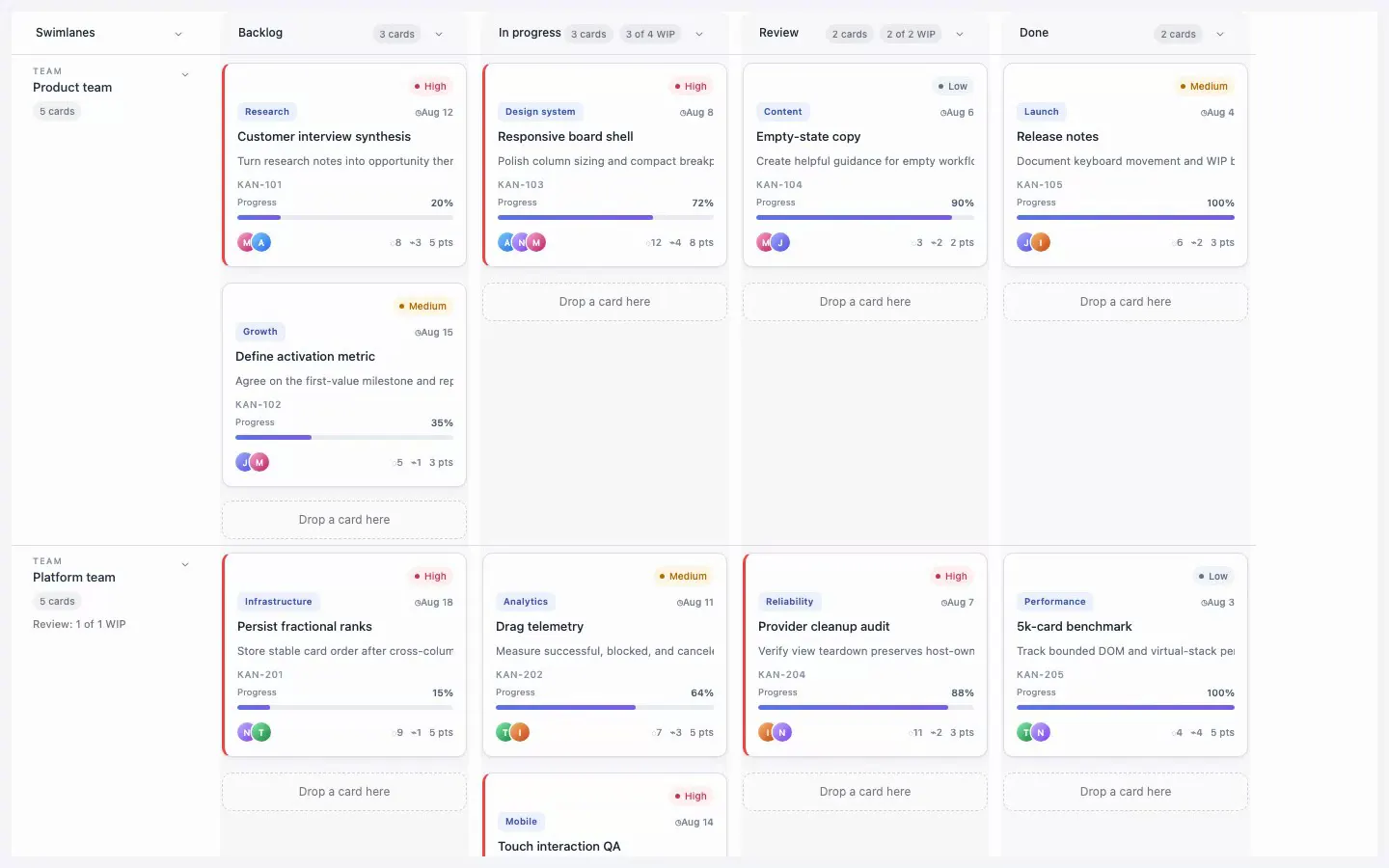Click the rightmost M avatar on Responsive board shell
Screen dimensions: 1389x868
click(536, 243)
